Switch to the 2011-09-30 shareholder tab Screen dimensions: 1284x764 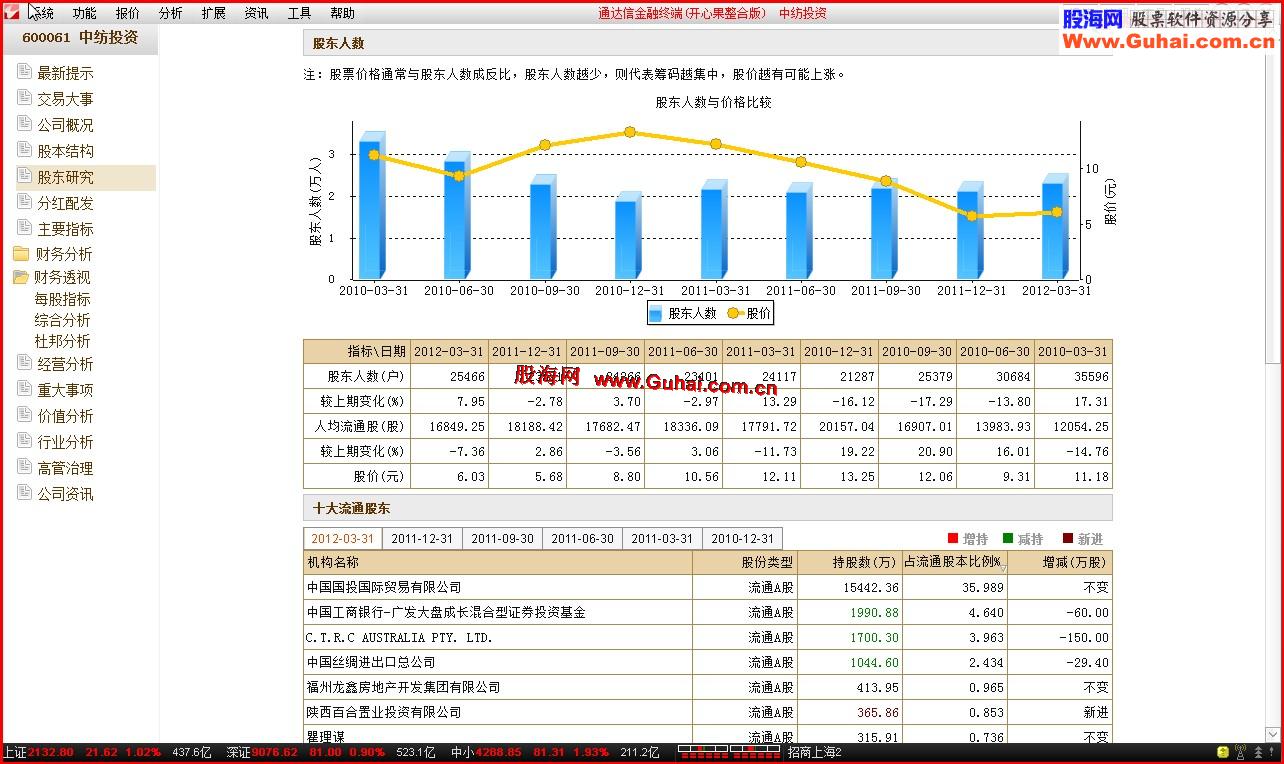click(x=502, y=538)
